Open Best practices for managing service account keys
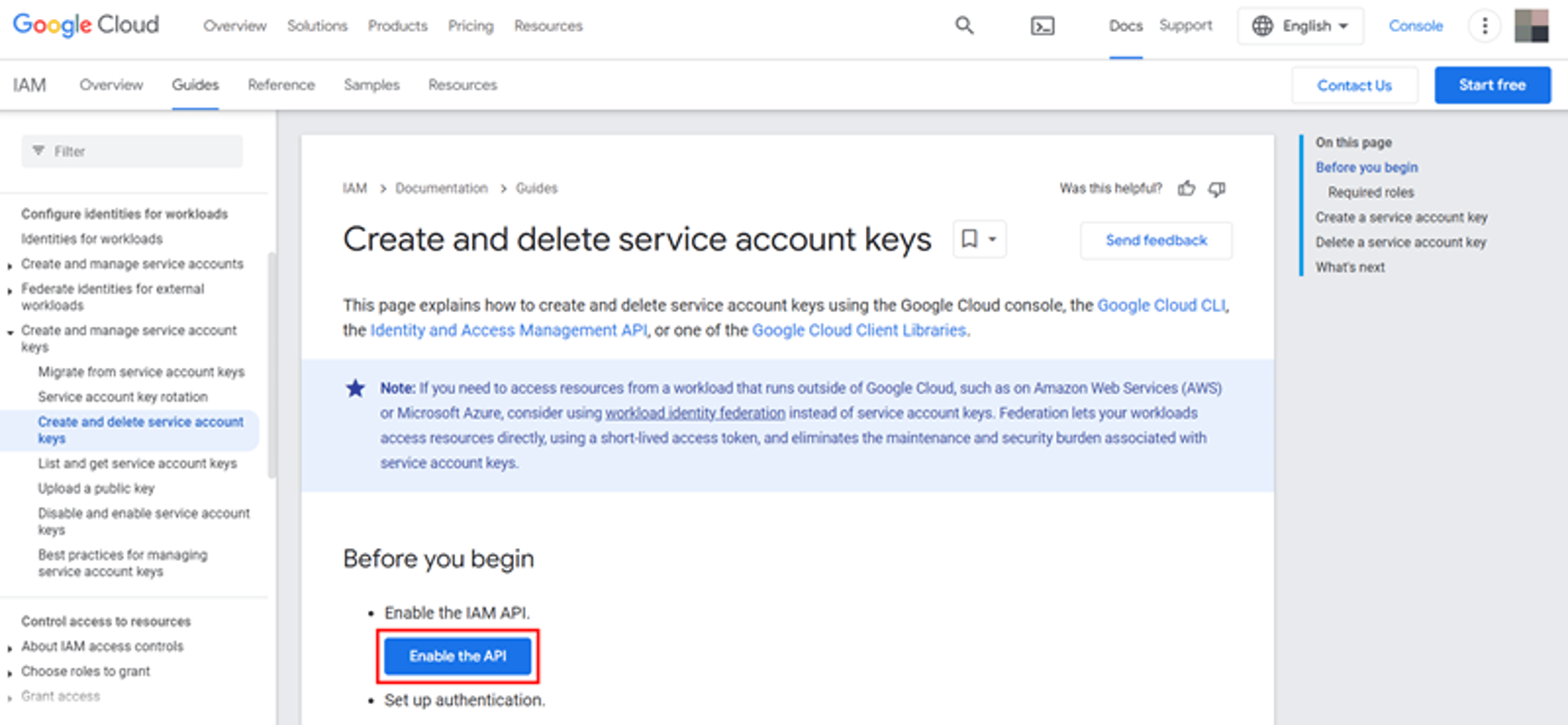Screen dimensions: 1568x725 tap(122, 563)
